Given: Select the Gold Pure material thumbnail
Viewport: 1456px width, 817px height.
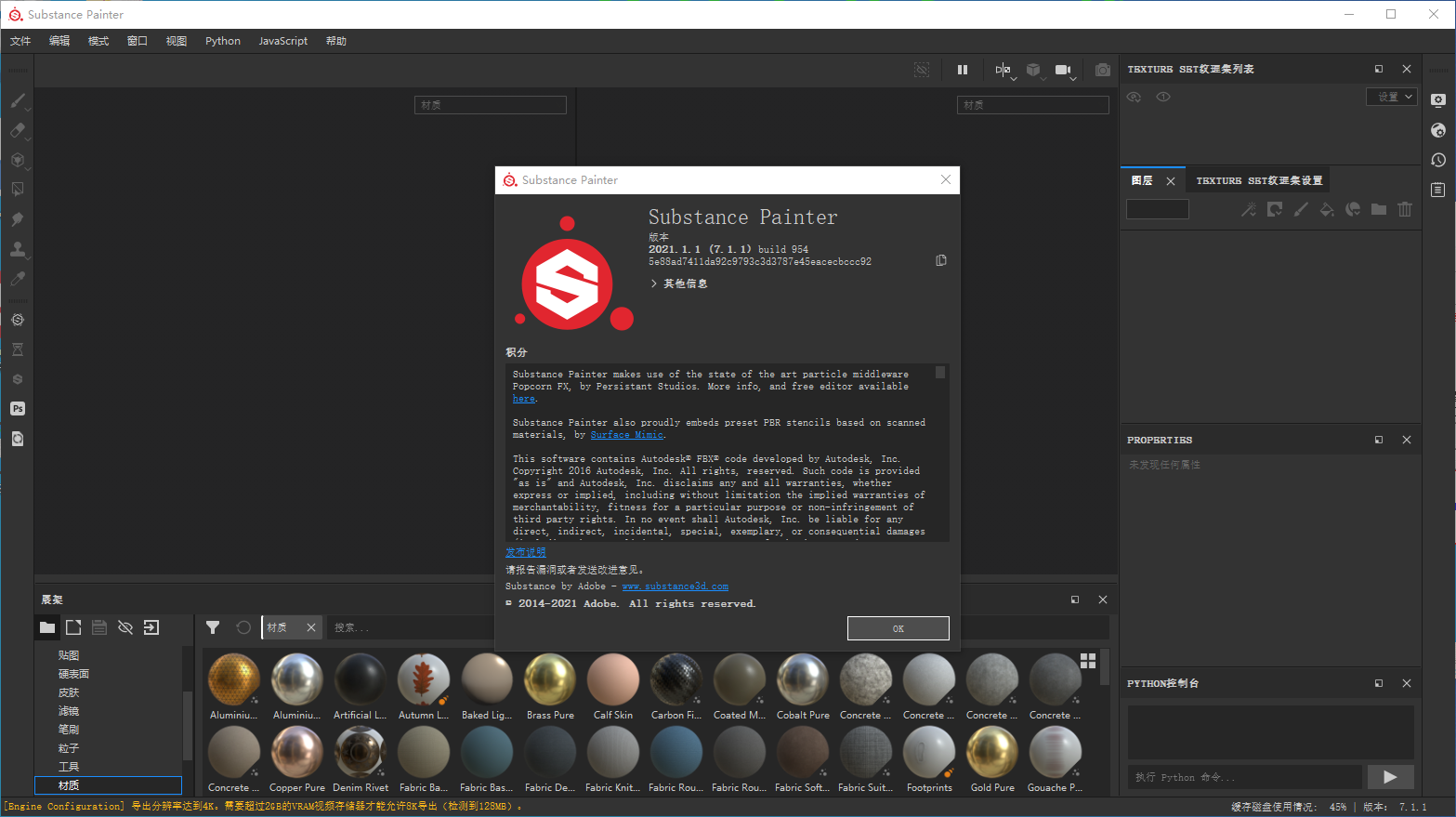Looking at the screenshot, I should tap(991, 753).
